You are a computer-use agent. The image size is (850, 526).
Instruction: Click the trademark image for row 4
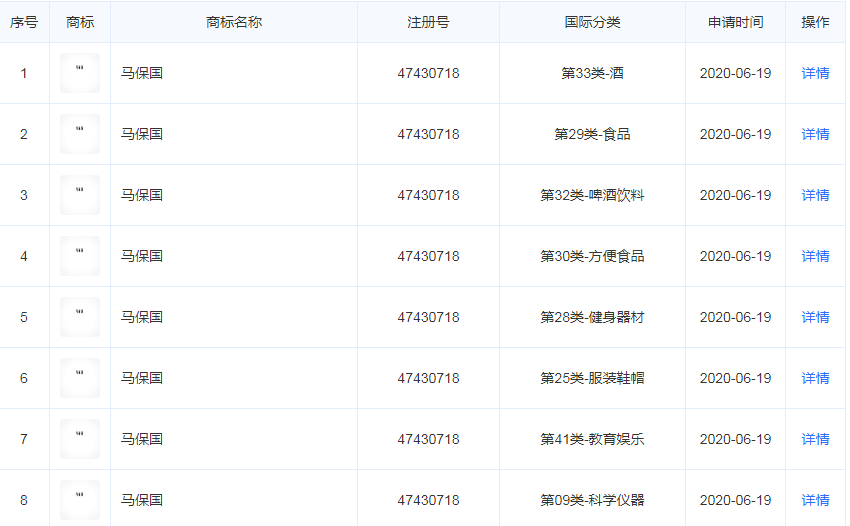(80, 256)
